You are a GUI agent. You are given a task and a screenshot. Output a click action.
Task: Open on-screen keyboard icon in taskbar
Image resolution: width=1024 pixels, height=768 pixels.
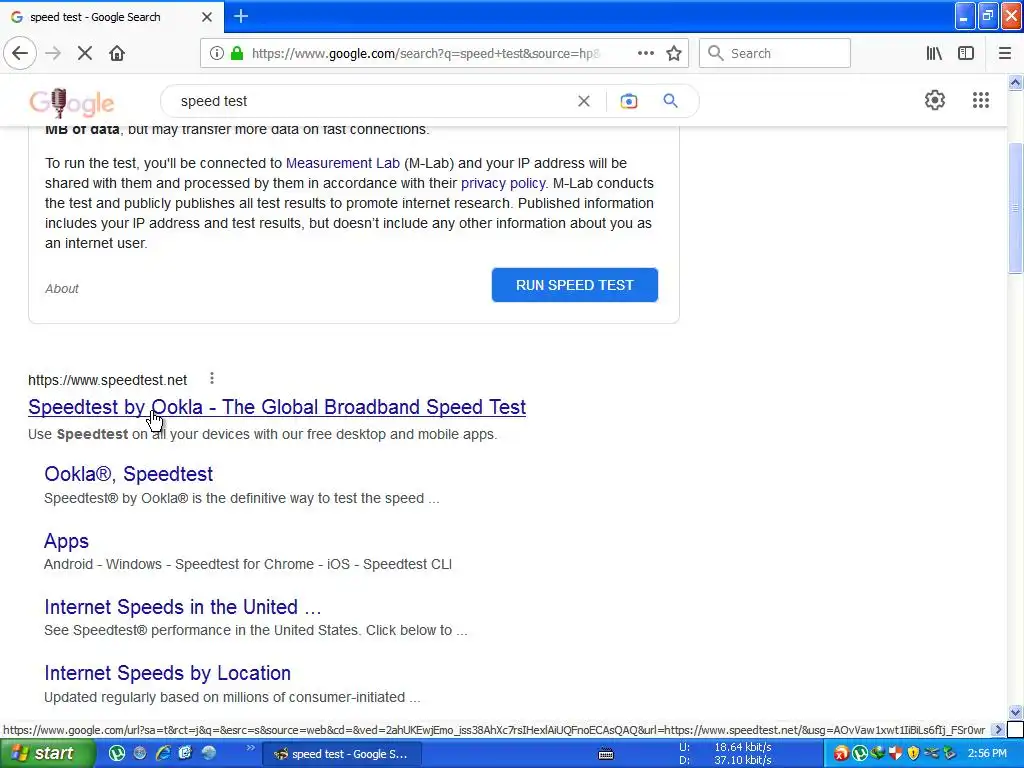point(606,754)
